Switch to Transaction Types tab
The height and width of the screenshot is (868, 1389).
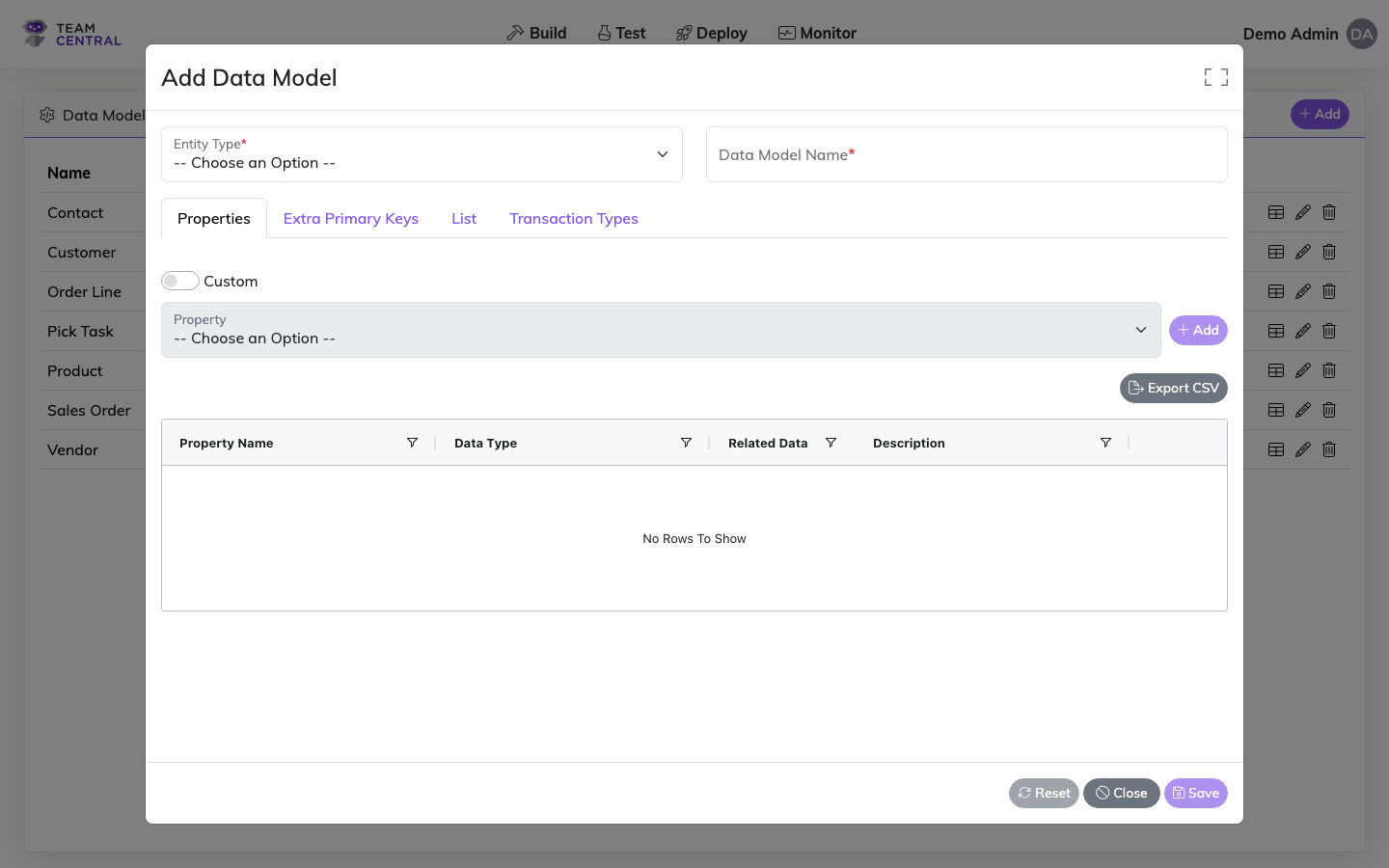574,218
